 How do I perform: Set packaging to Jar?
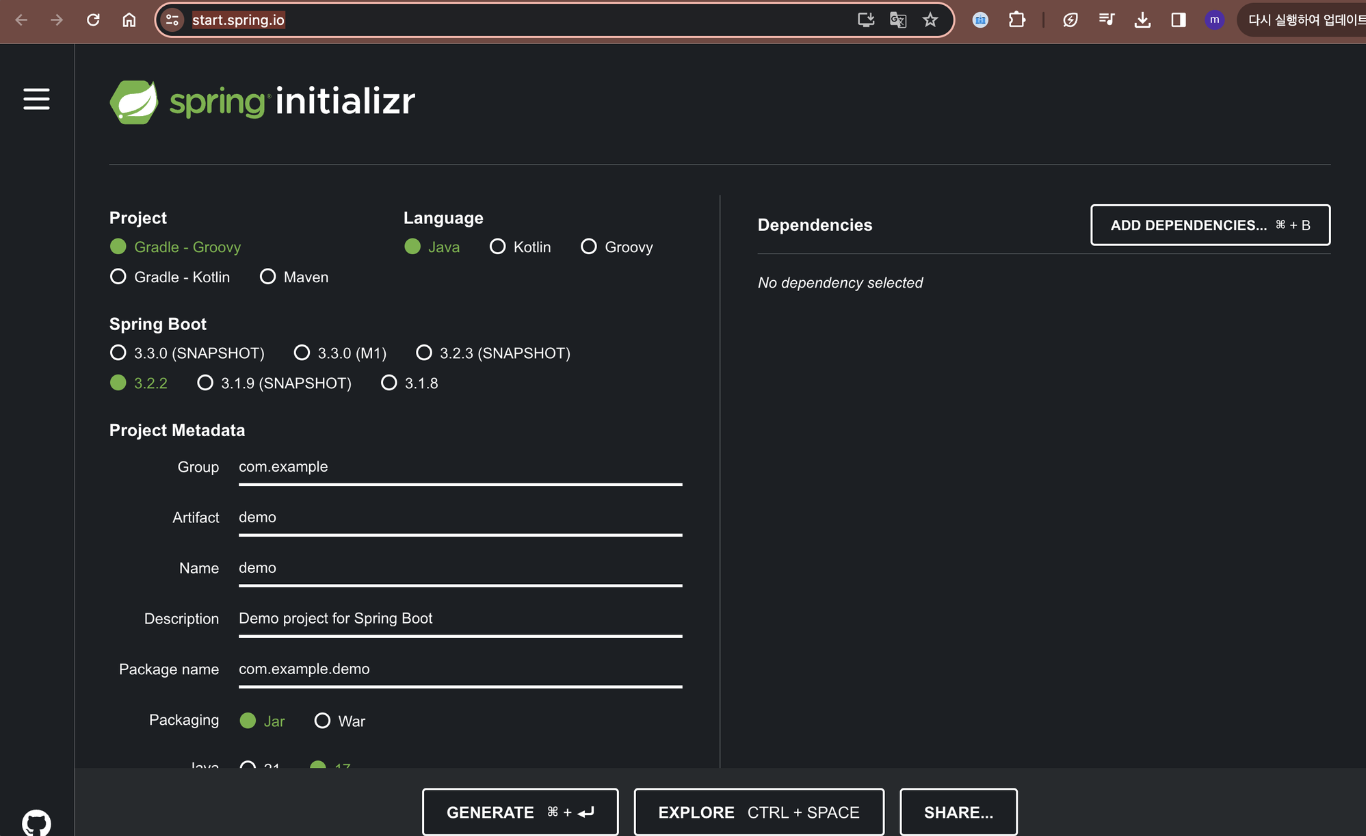coord(262,721)
